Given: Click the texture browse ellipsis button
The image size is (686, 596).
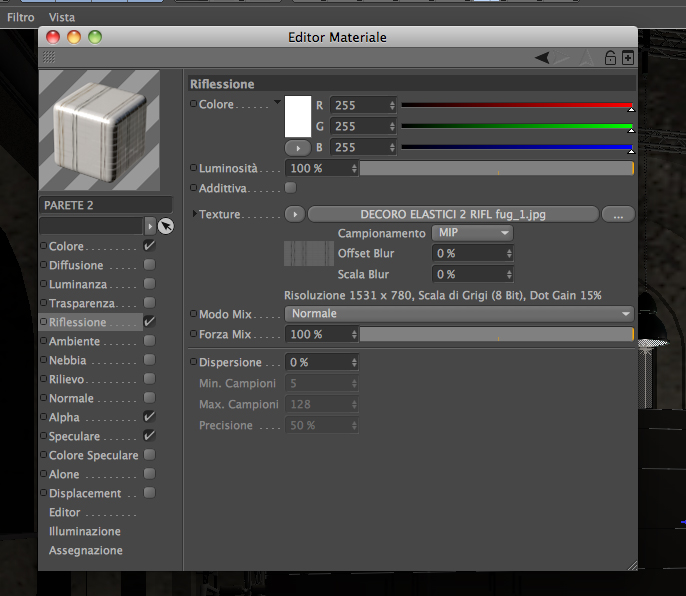Looking at the screenshot, I should [x=618, y=214].
